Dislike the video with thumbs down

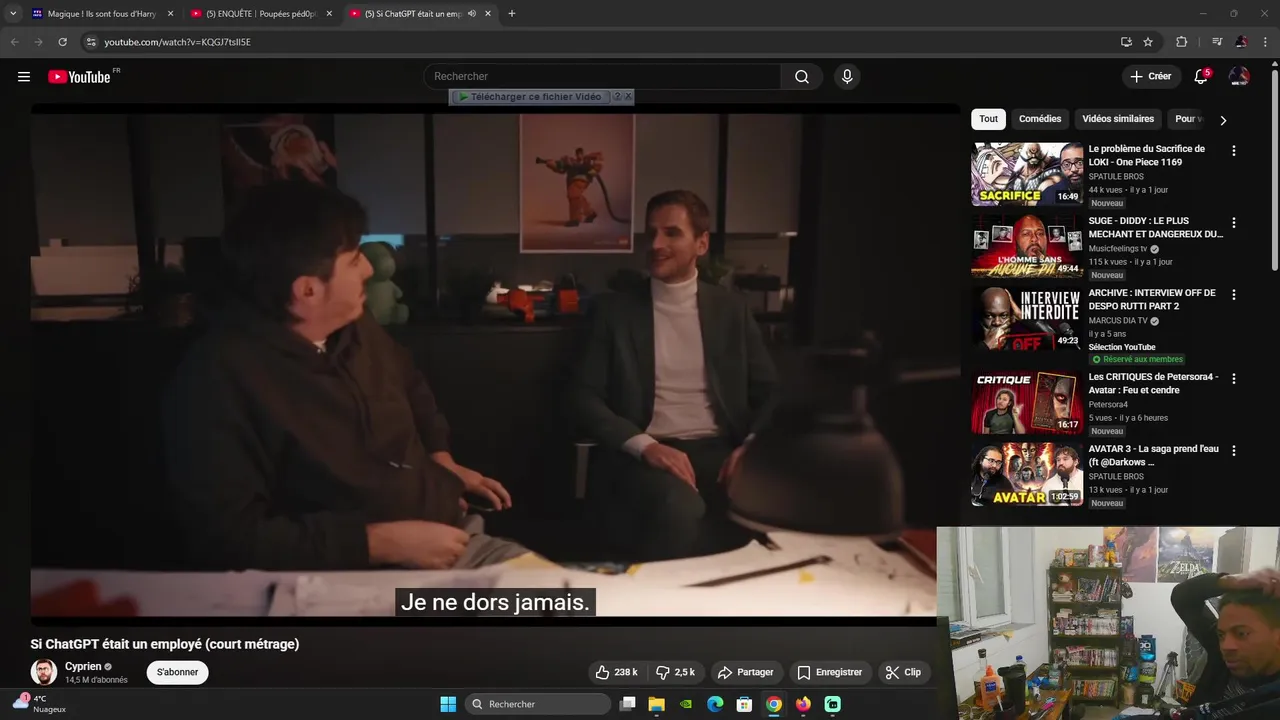point(675,672)
